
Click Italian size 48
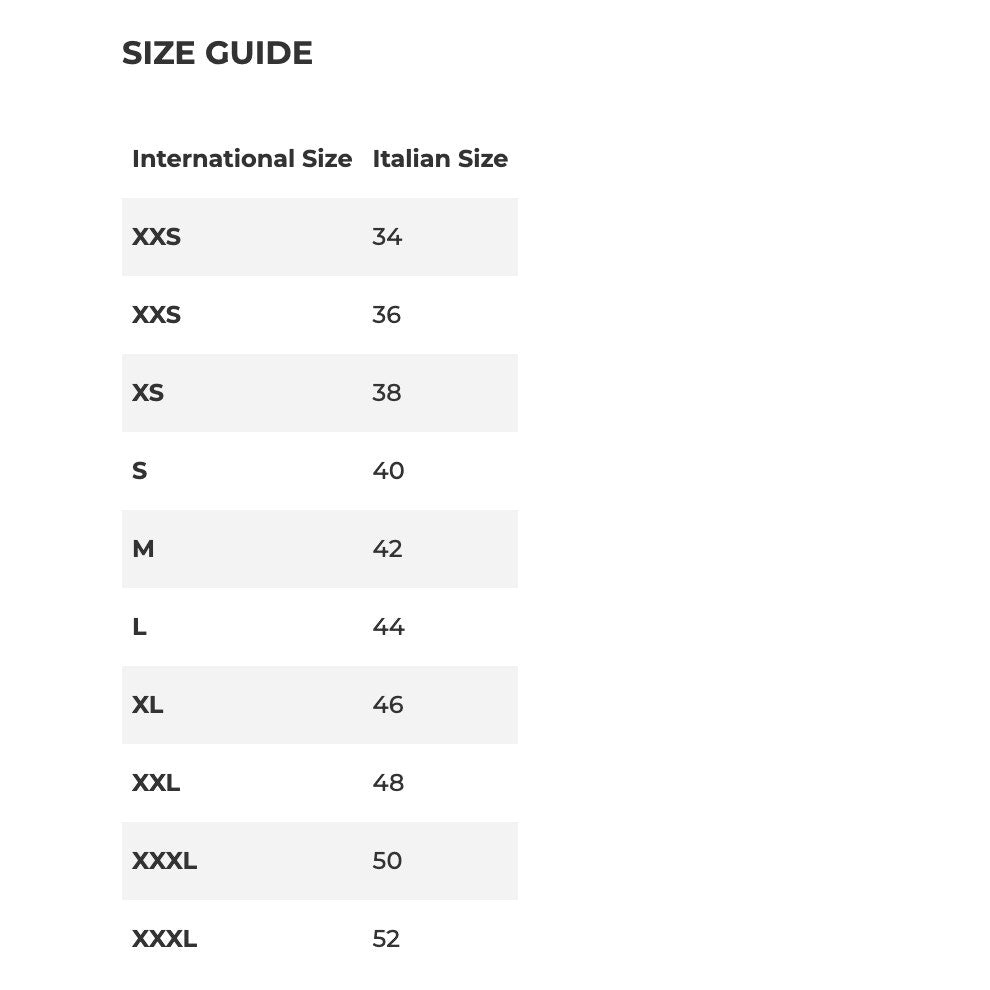tap(388, 782)
